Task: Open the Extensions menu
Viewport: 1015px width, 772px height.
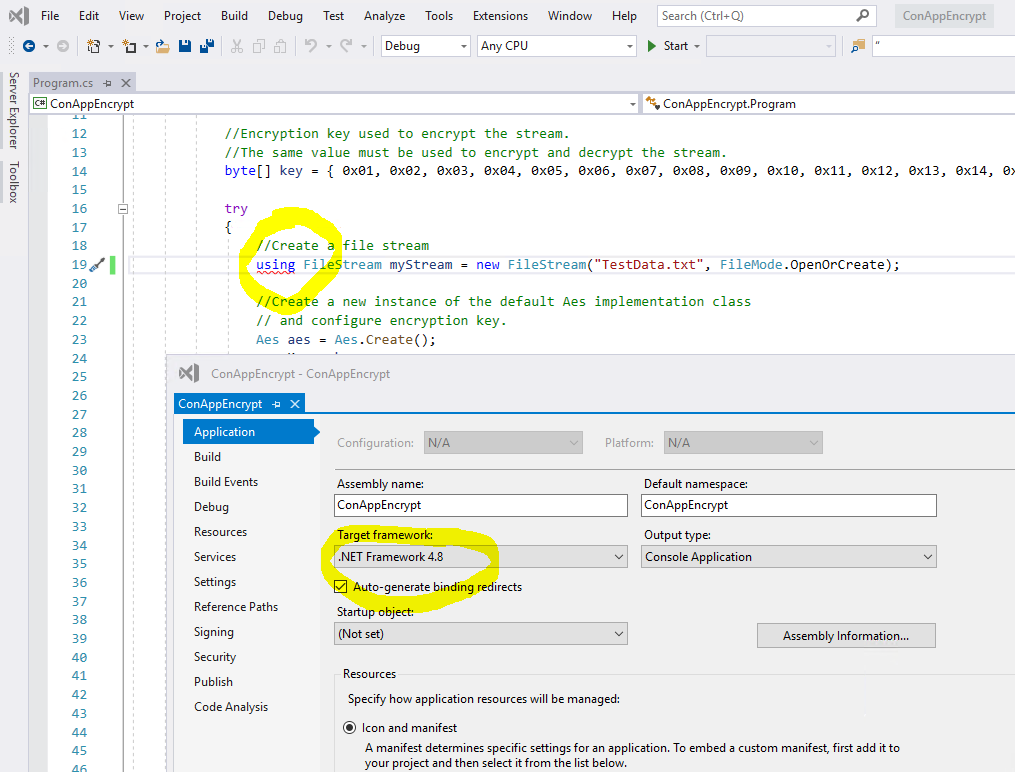Action: tap(500, 16)
